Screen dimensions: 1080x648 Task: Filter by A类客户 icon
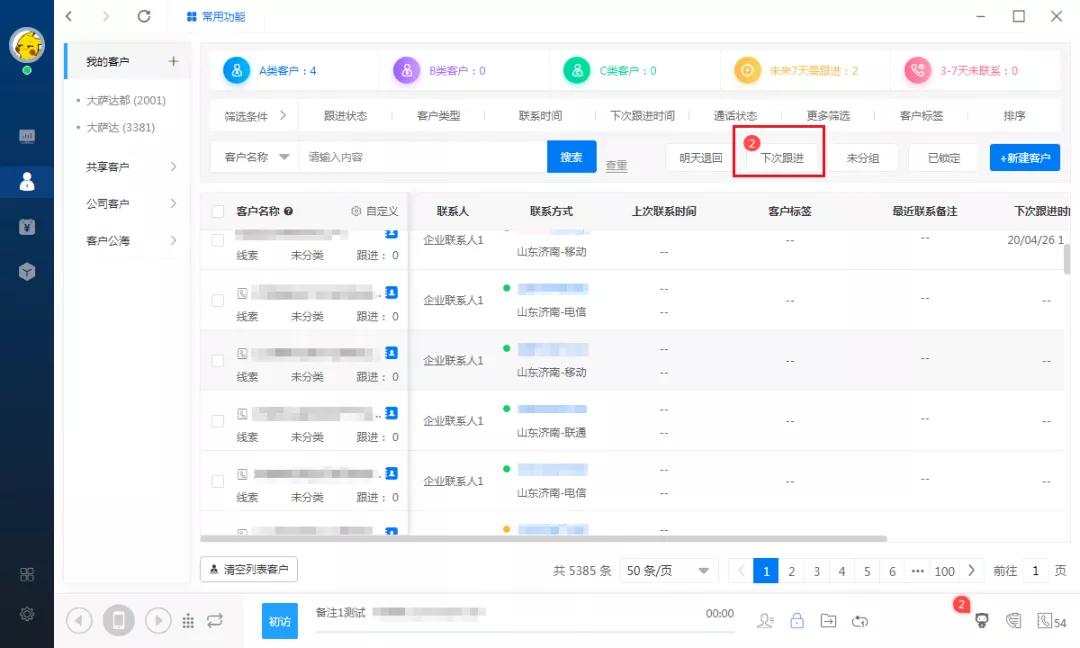(236, 70)
